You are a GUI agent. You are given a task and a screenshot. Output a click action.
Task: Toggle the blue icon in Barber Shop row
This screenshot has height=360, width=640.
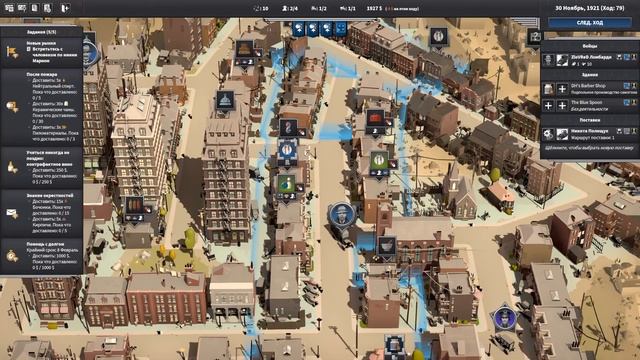point(627,86)
